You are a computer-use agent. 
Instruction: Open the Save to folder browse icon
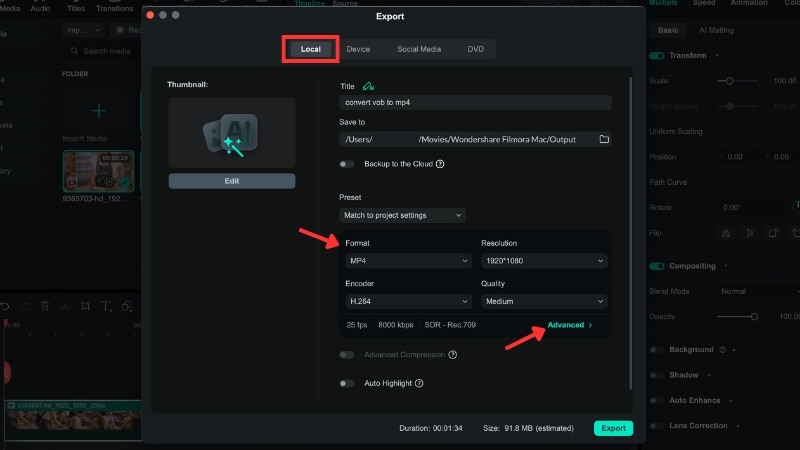click(604, 139)
